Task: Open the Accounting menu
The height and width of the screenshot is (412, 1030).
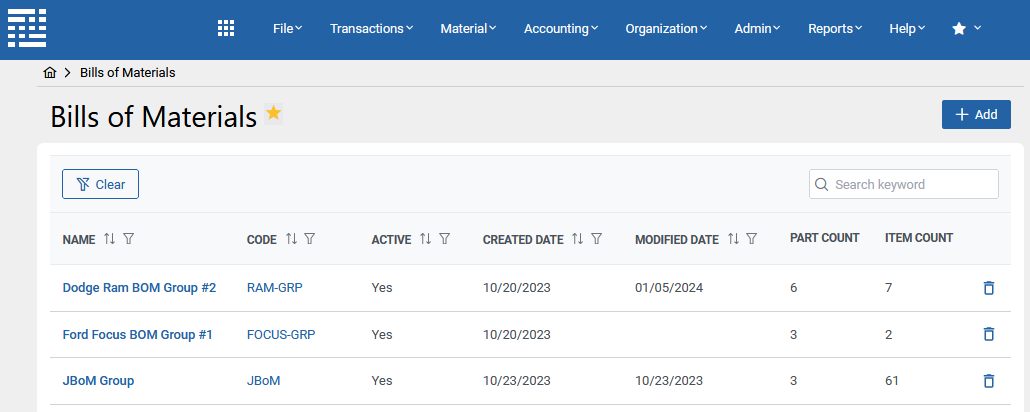Action: tap(561, 28)
